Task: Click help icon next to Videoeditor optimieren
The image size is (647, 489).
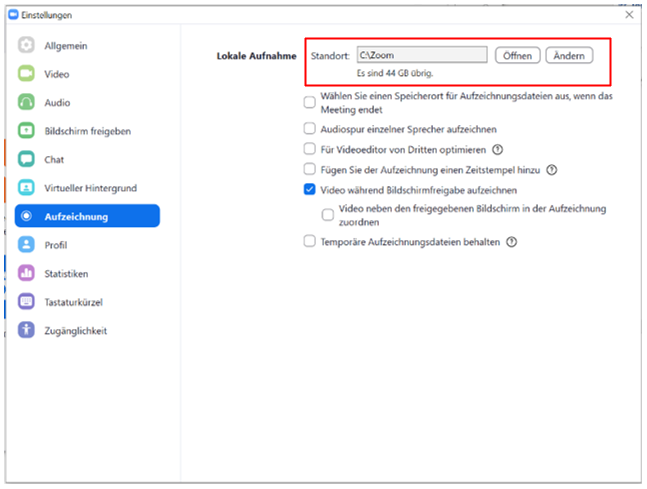Action: pos(498,149)
